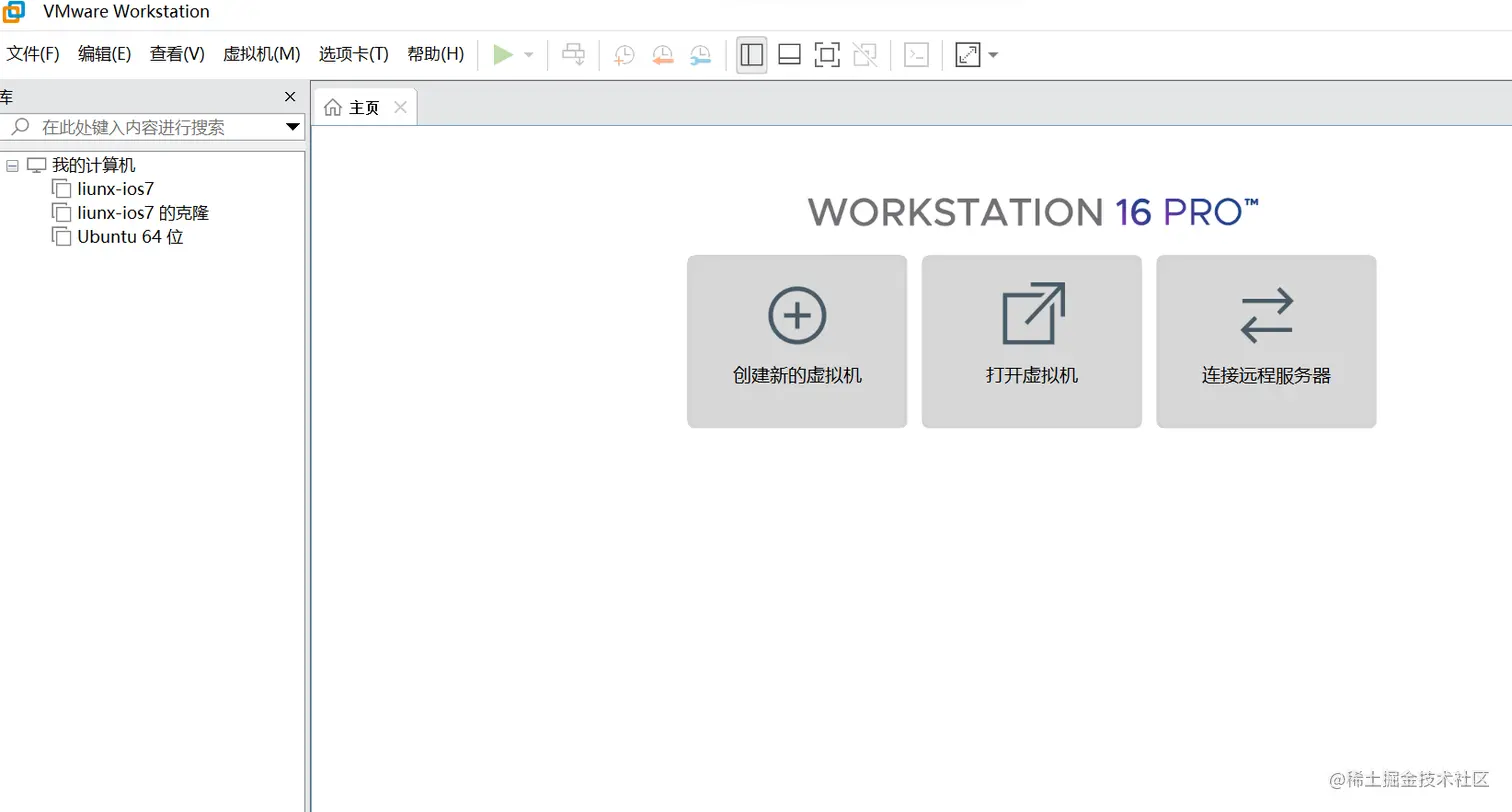The height and width of the screenshot is (812, 1512).
Task: Click the Unity mode toolbar icon
Action: point(865,55)
